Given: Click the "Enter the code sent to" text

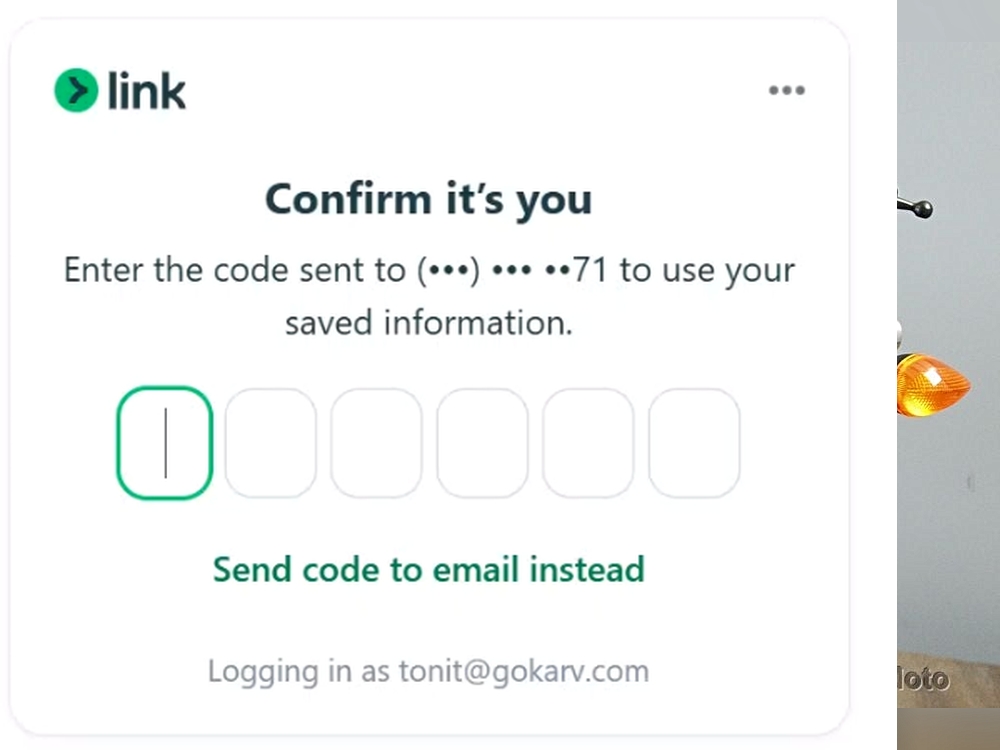Looking at the screenshot, I should 235,270.
